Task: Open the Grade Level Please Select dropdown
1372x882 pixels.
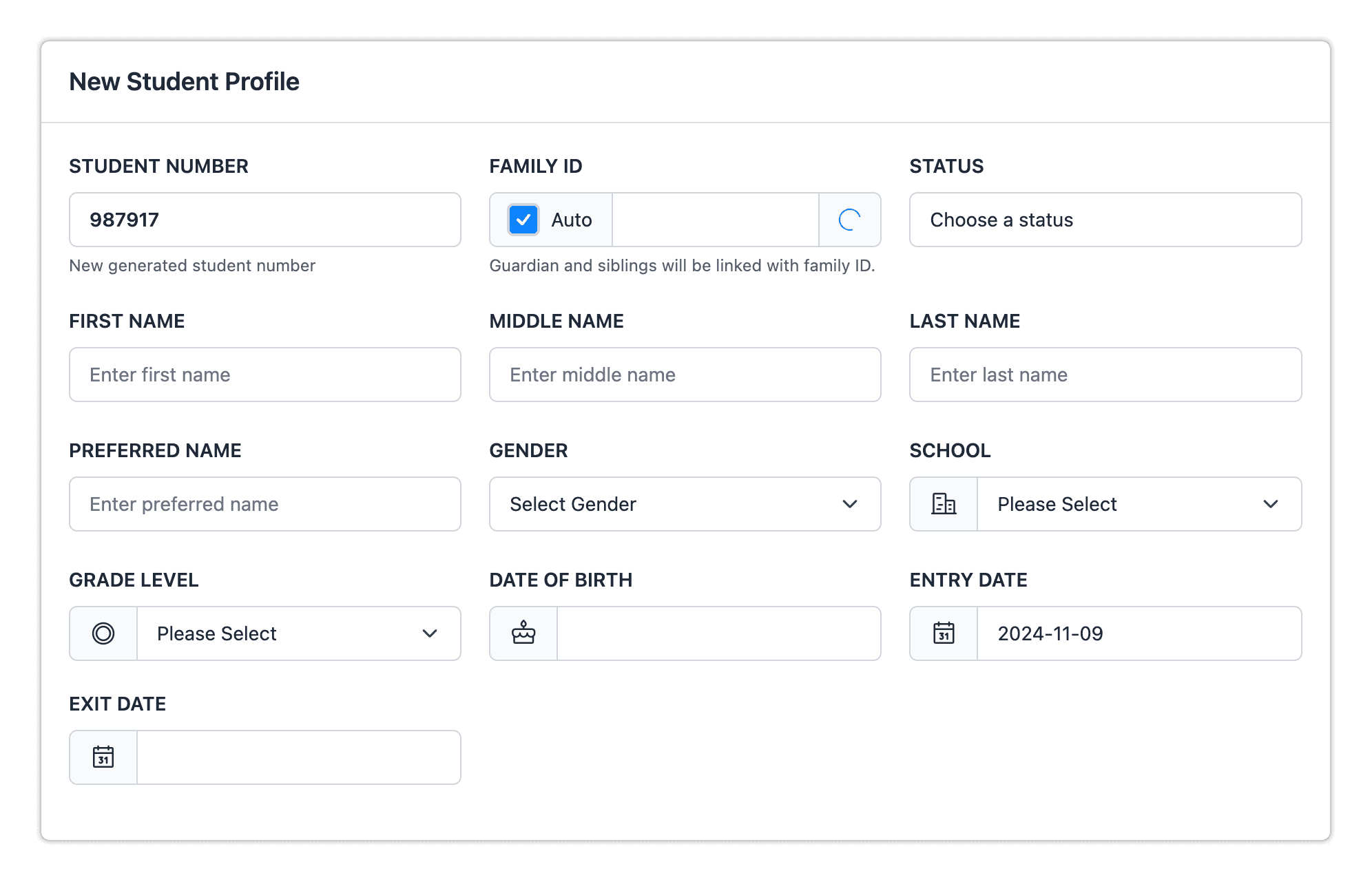Action: (299, 633)
